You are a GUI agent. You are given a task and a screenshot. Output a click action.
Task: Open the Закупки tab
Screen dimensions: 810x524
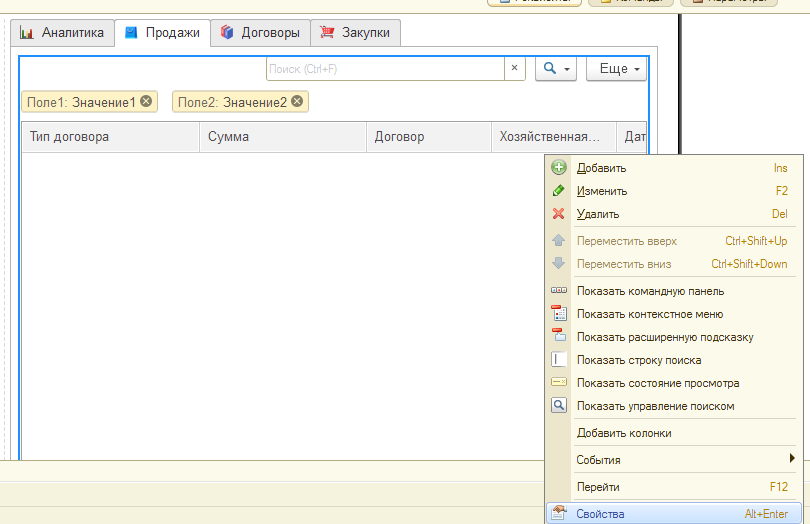(x=356, y=33)
